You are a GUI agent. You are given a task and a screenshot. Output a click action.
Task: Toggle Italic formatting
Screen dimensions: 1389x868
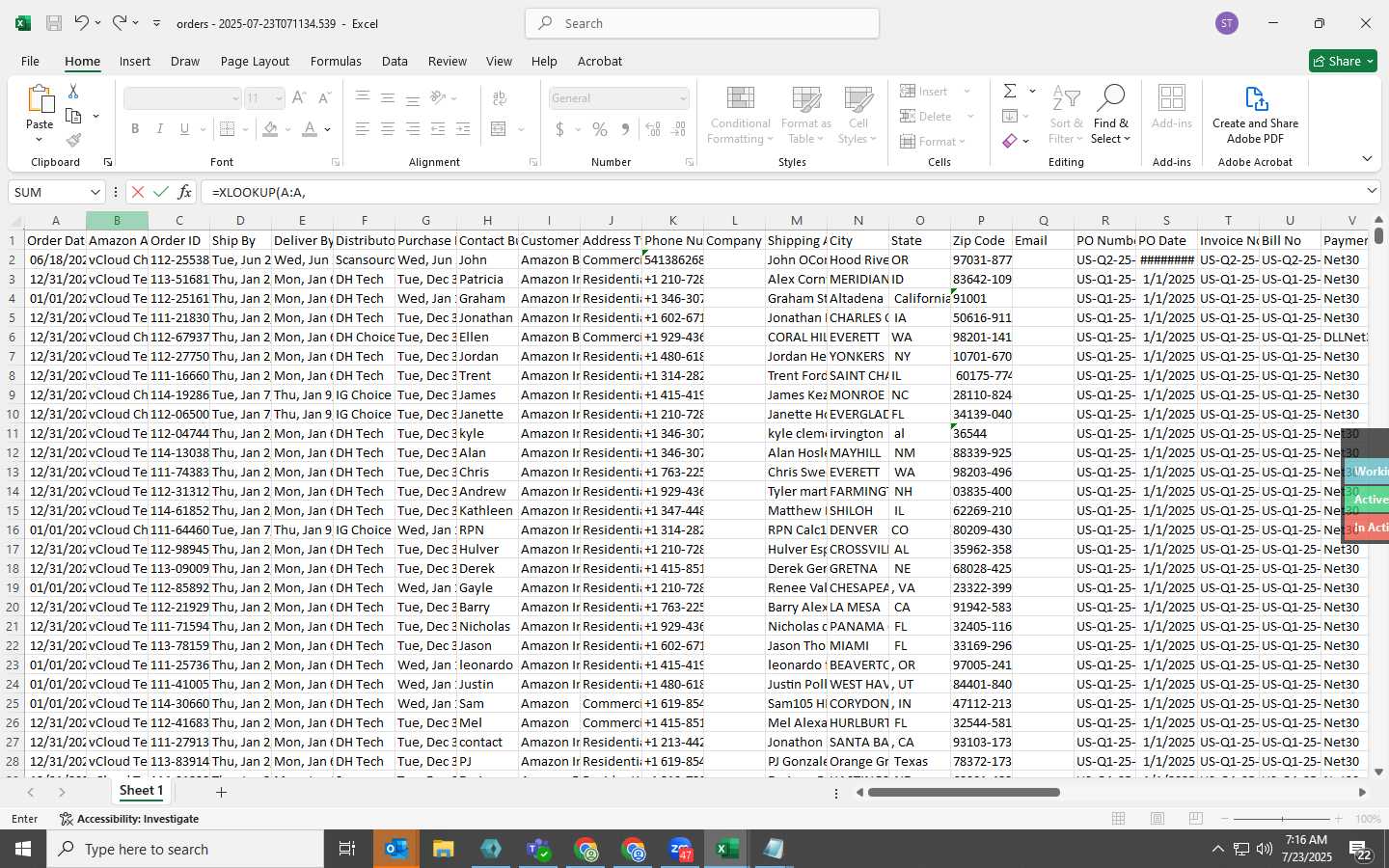[x=160, y=128]
